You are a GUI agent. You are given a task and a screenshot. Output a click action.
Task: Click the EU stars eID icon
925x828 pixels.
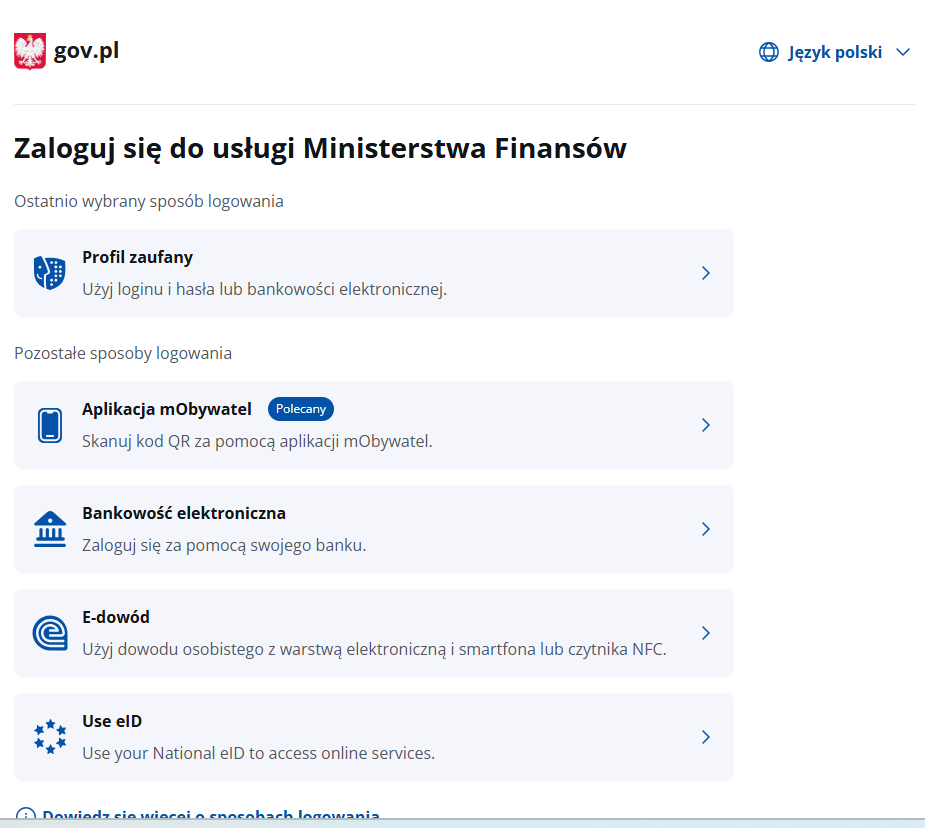[49, 737]
